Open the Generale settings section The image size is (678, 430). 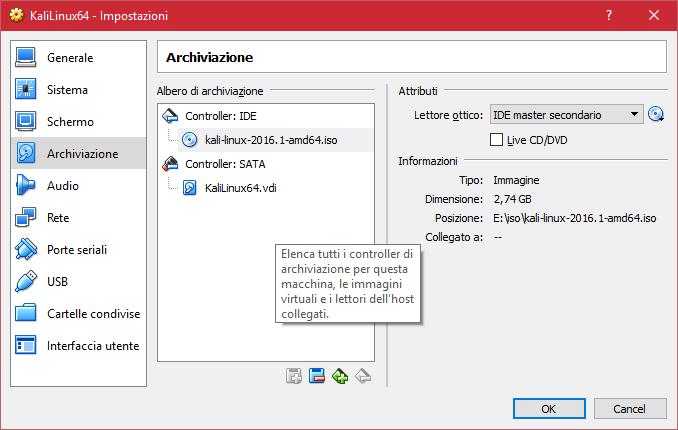click(x=70, y=58)
